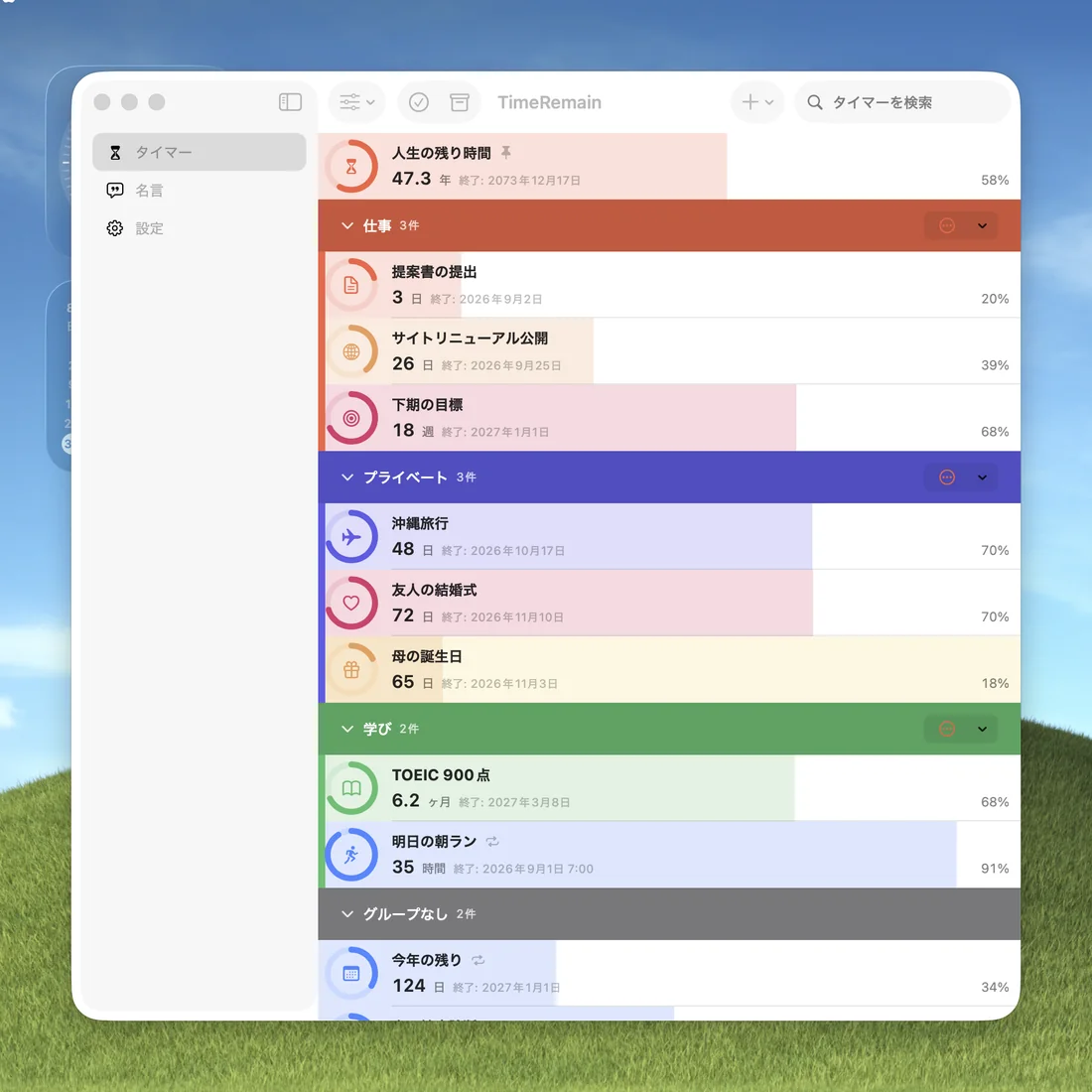This screenshot has width=1092, height=1092.
Task: Select the 友人の結婚式 timer title
Action: tap(434, 590)
